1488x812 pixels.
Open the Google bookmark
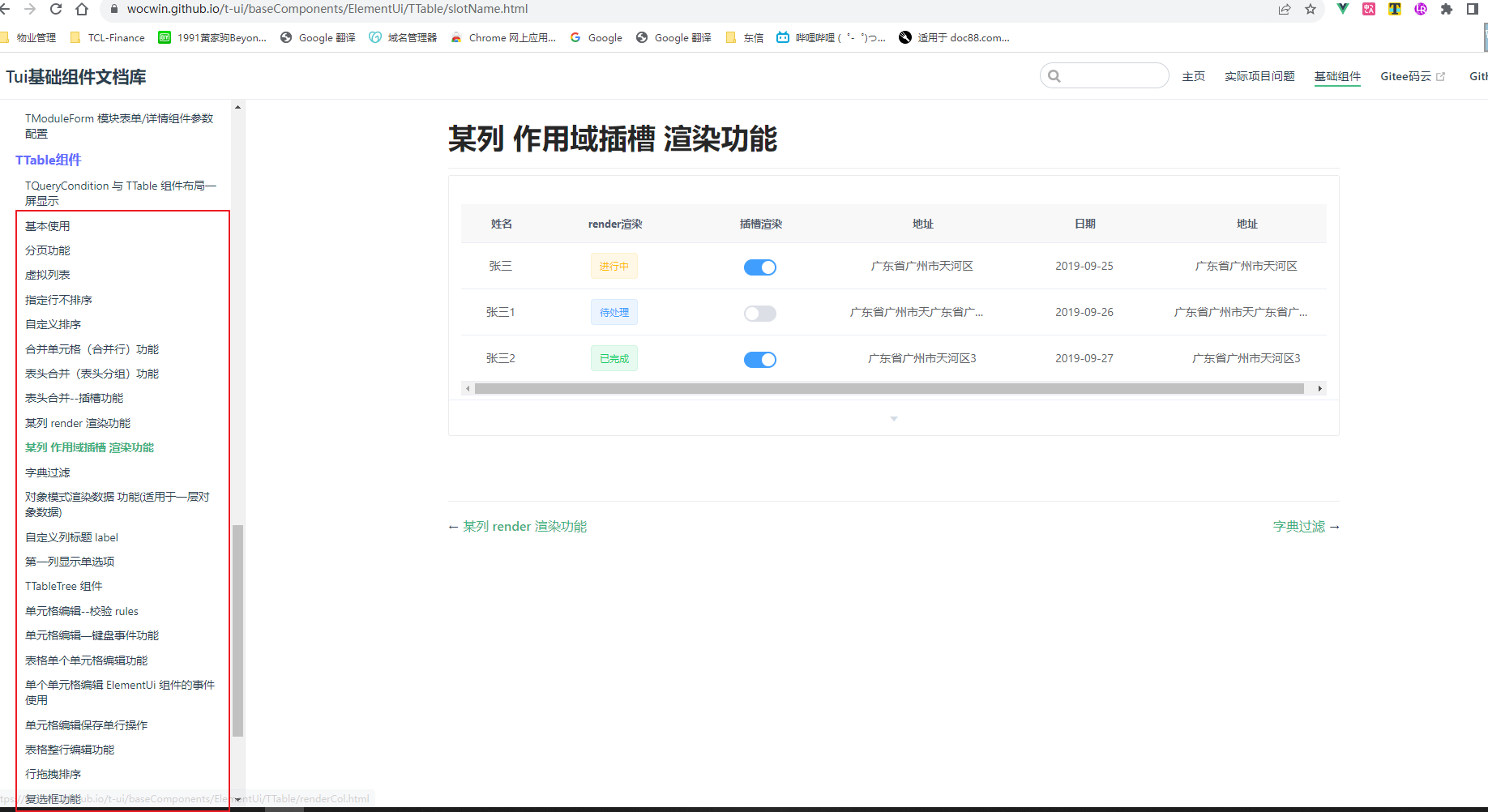click(596, 37)
